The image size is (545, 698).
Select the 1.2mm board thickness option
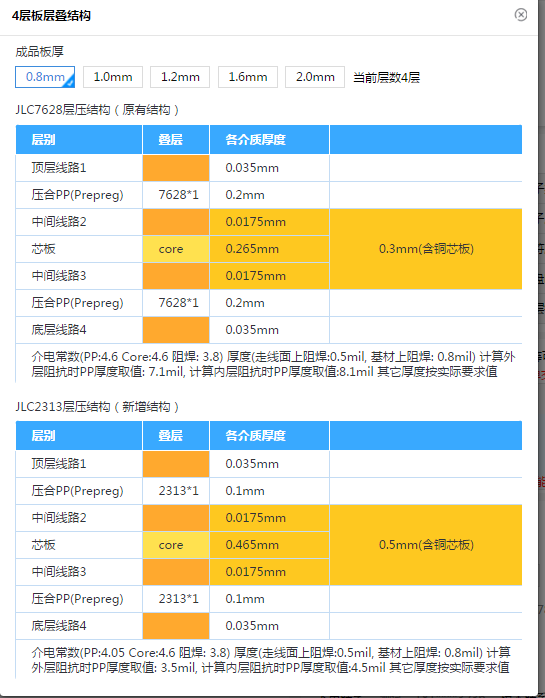coord(180,77)
